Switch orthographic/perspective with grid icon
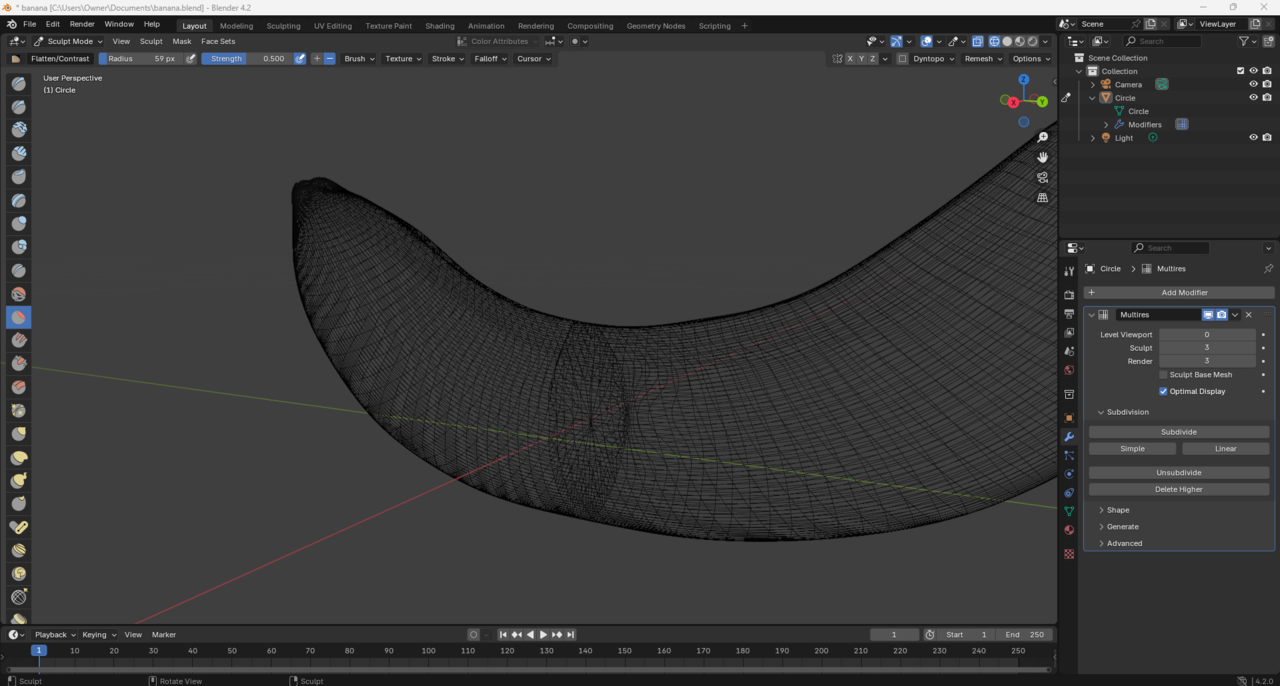 tap(1042, 198)
